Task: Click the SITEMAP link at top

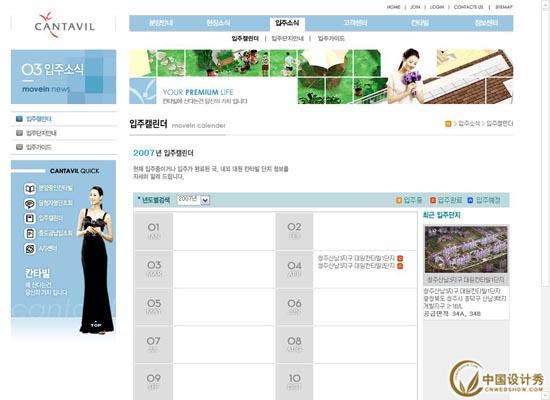Action: (504, 7)
